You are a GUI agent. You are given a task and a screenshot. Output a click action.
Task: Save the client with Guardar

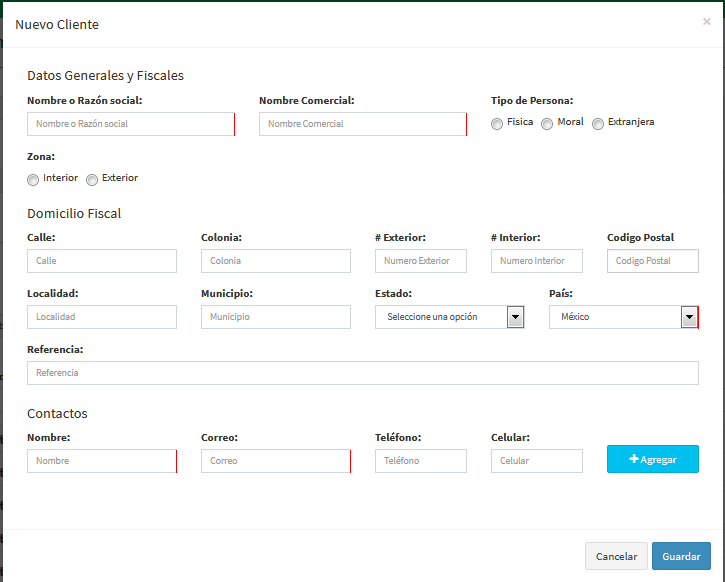pos(681,556)
